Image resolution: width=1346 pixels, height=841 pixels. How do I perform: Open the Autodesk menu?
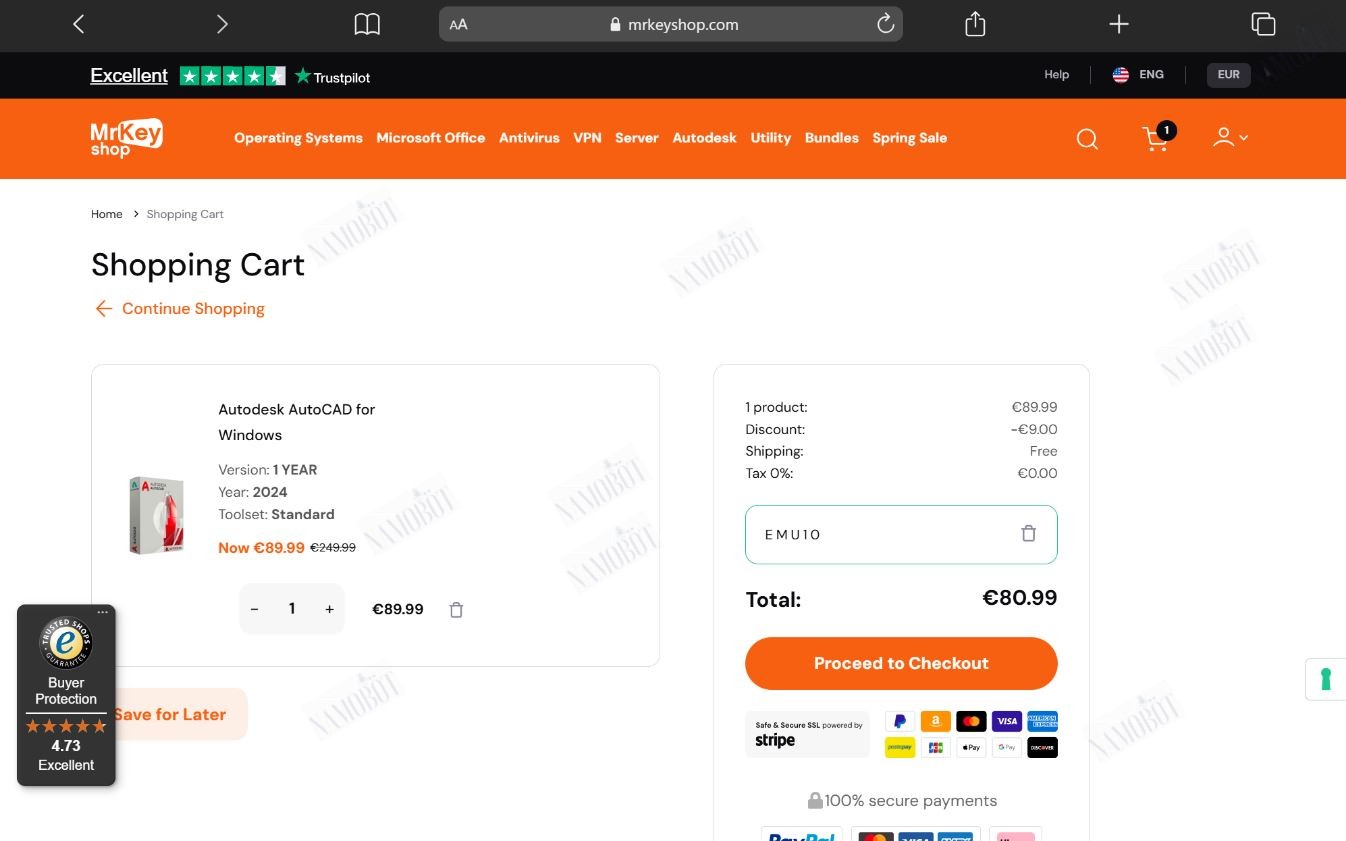704,138
